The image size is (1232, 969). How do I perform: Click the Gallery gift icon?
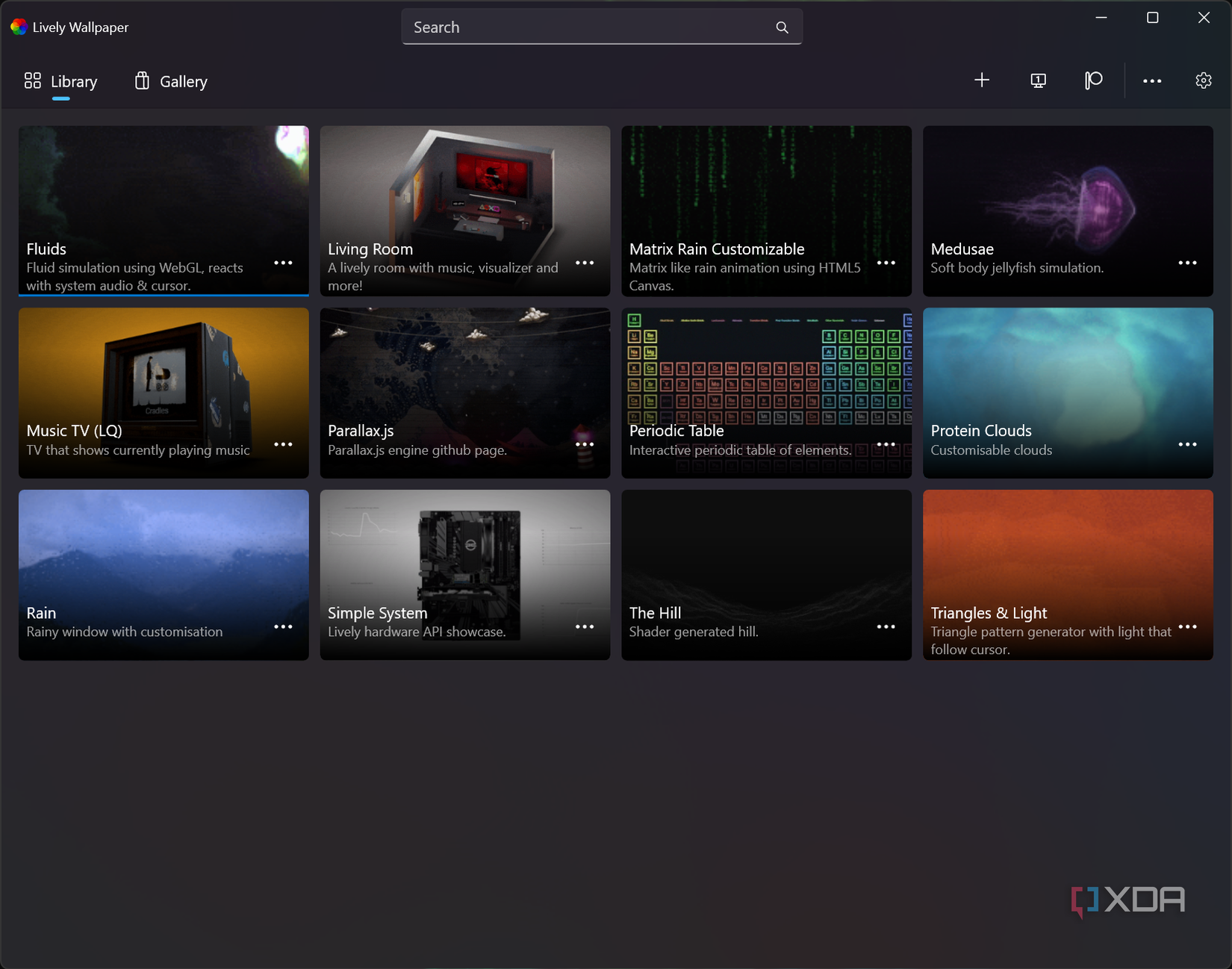click(x=141, y=80)
